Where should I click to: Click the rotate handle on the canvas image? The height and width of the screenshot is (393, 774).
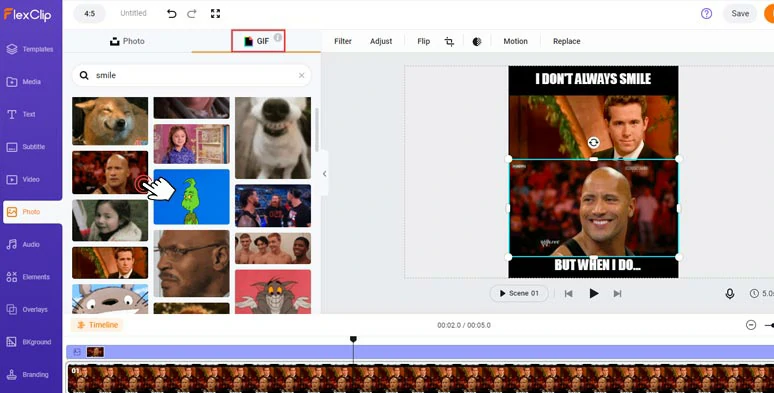[593, 143]
